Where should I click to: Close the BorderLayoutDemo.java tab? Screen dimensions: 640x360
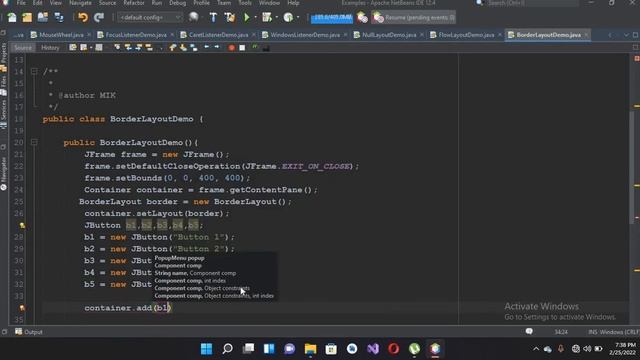click(587, 35)
